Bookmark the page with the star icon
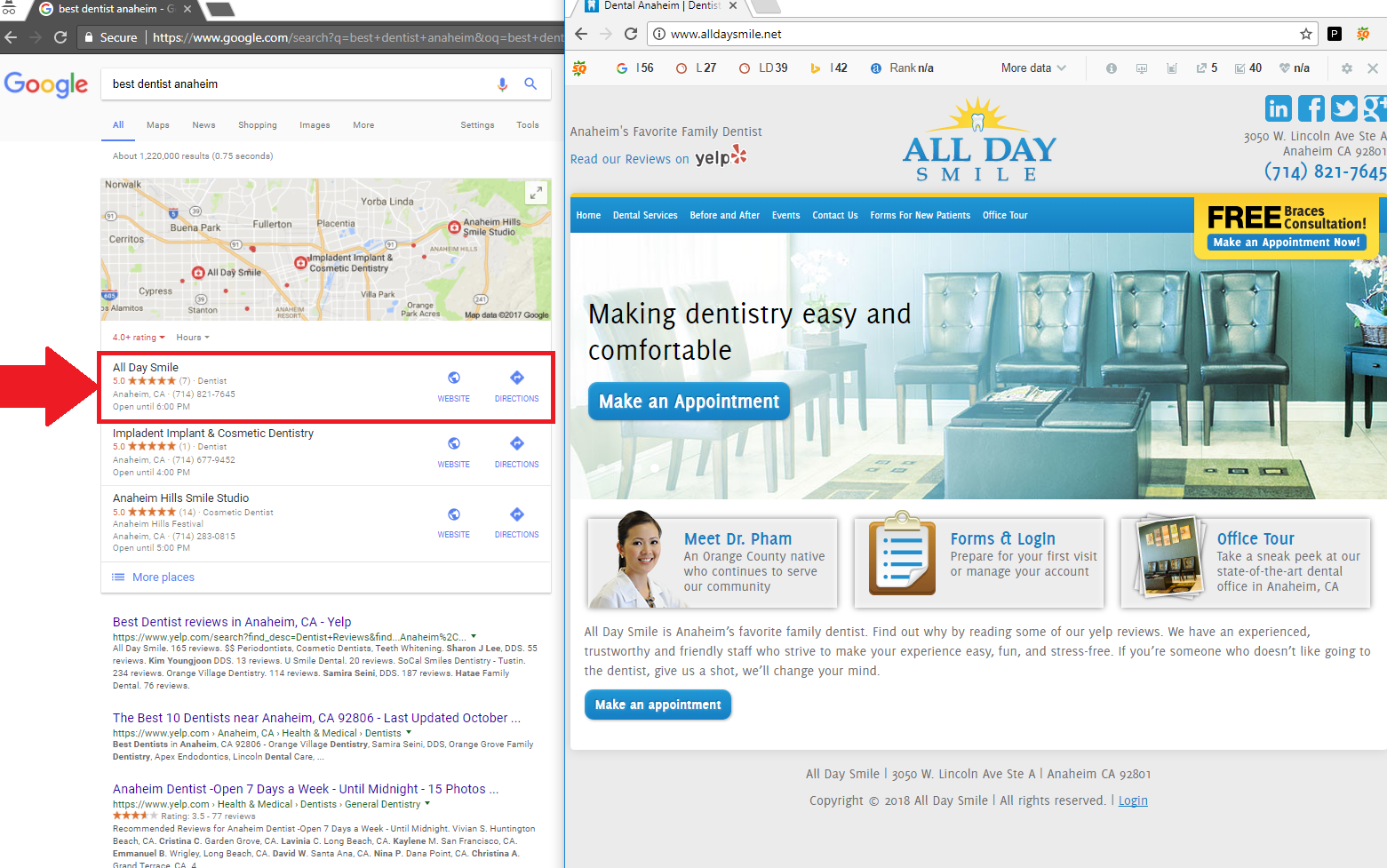This screenshot has width=1387, height=868. point(1305,34)
